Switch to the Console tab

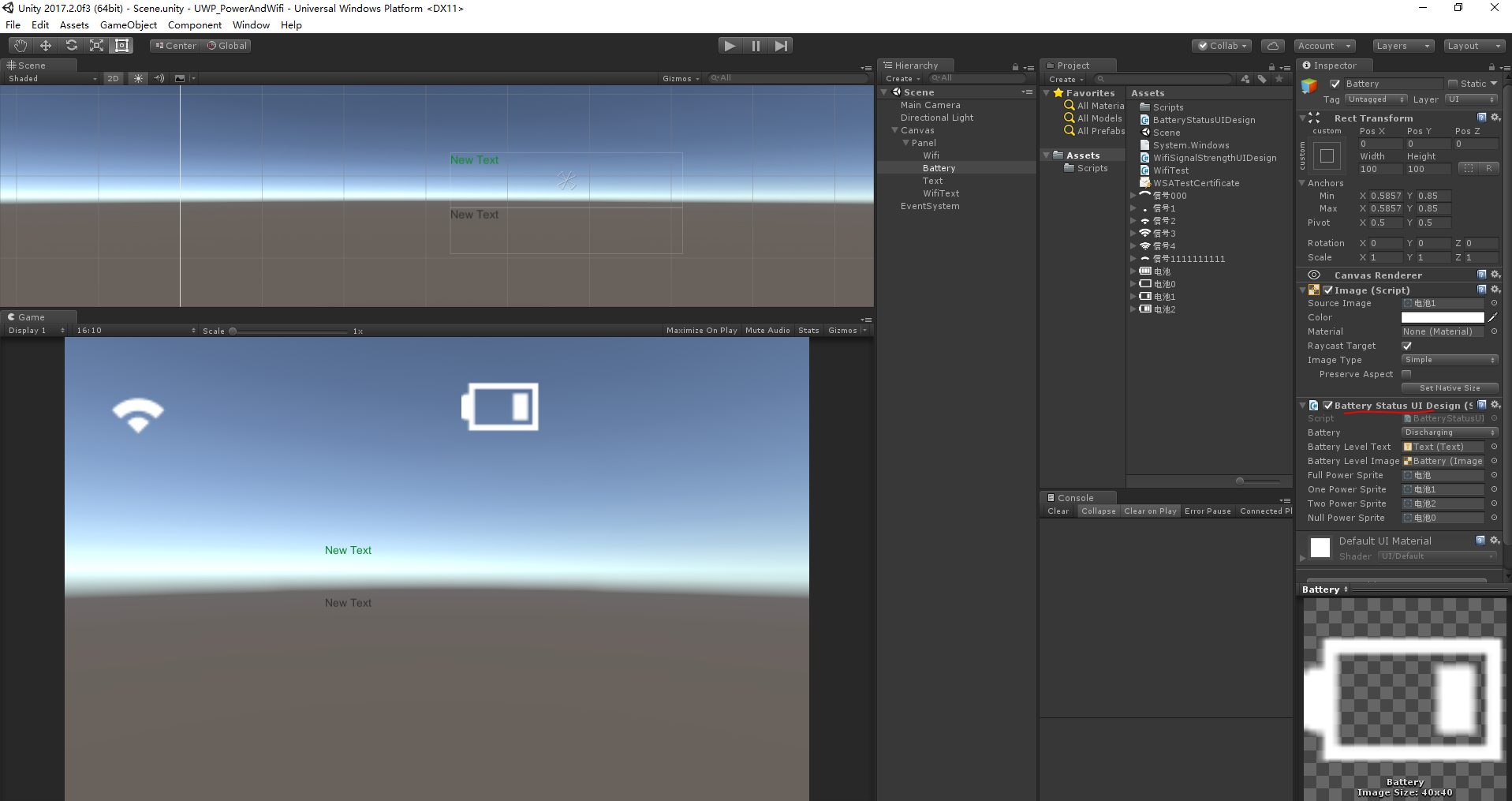pos(1074,498)
